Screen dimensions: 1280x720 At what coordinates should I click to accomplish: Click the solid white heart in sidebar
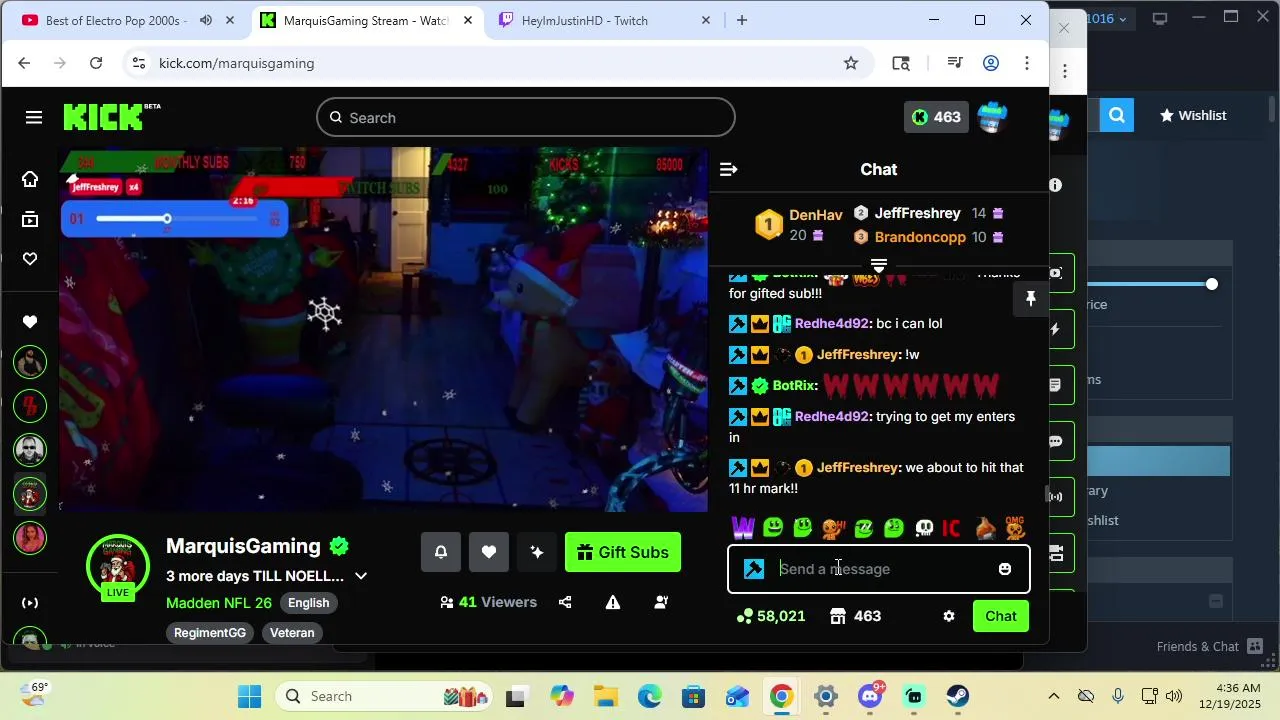click(30, 322)
